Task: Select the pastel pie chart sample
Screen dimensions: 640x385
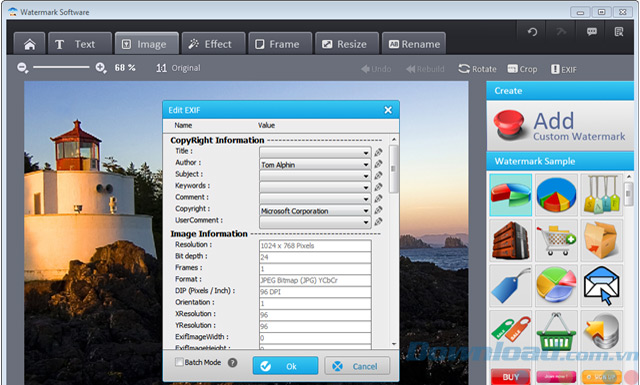Action: 556,286
